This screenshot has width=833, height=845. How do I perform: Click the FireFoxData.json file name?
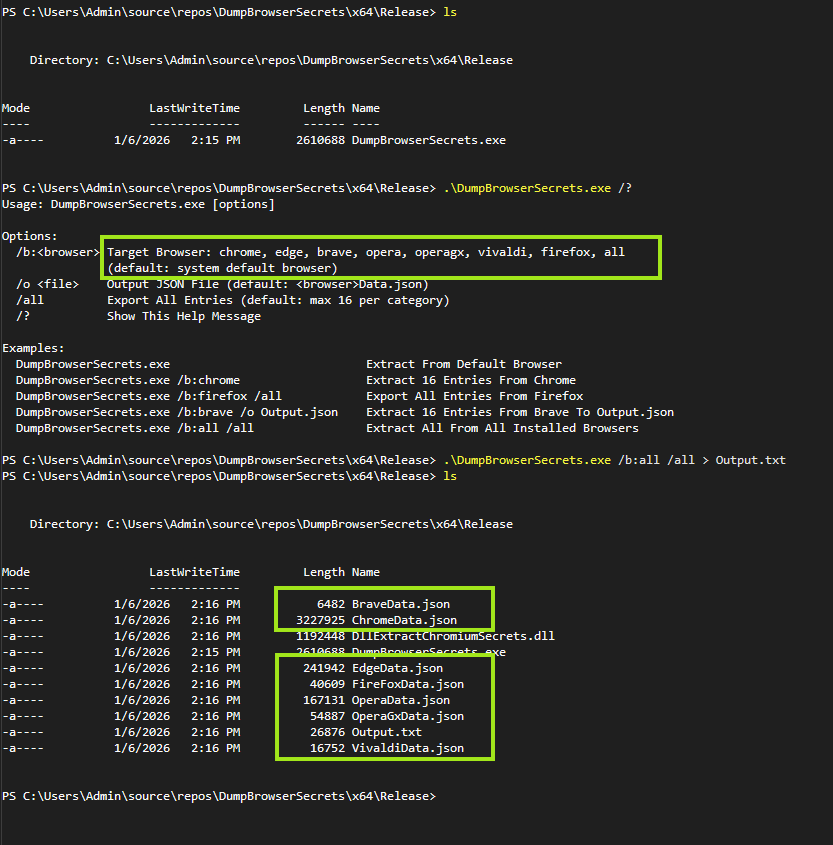pyautogui.click(x=407, y=684)
